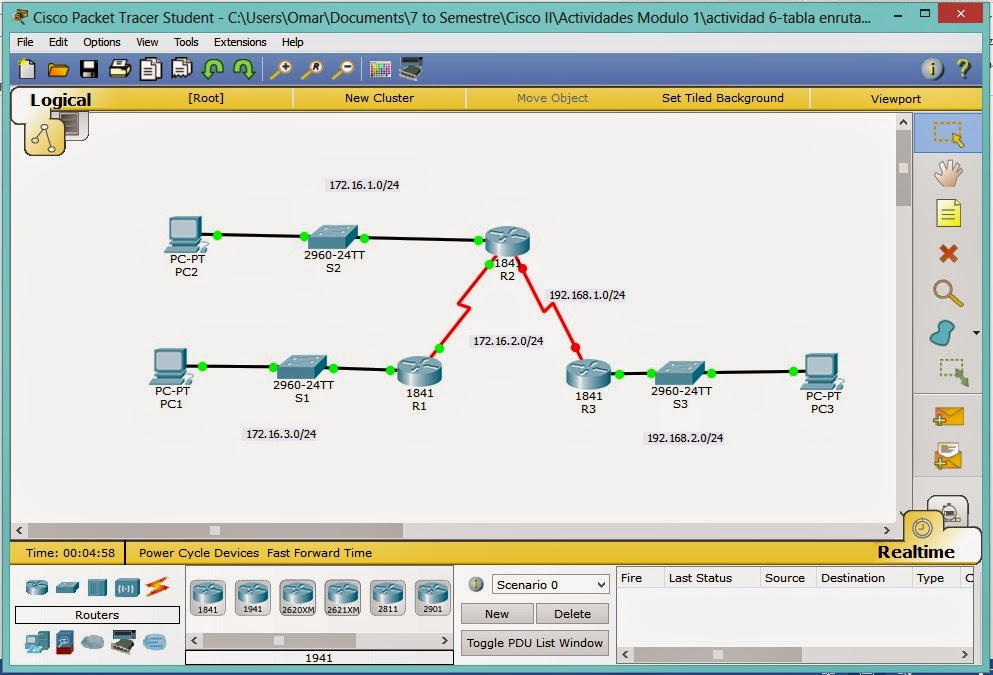Pick the Move Layout hand tool
The height and width of the screenshot is (675, 993).
click(x=948, y=173)
